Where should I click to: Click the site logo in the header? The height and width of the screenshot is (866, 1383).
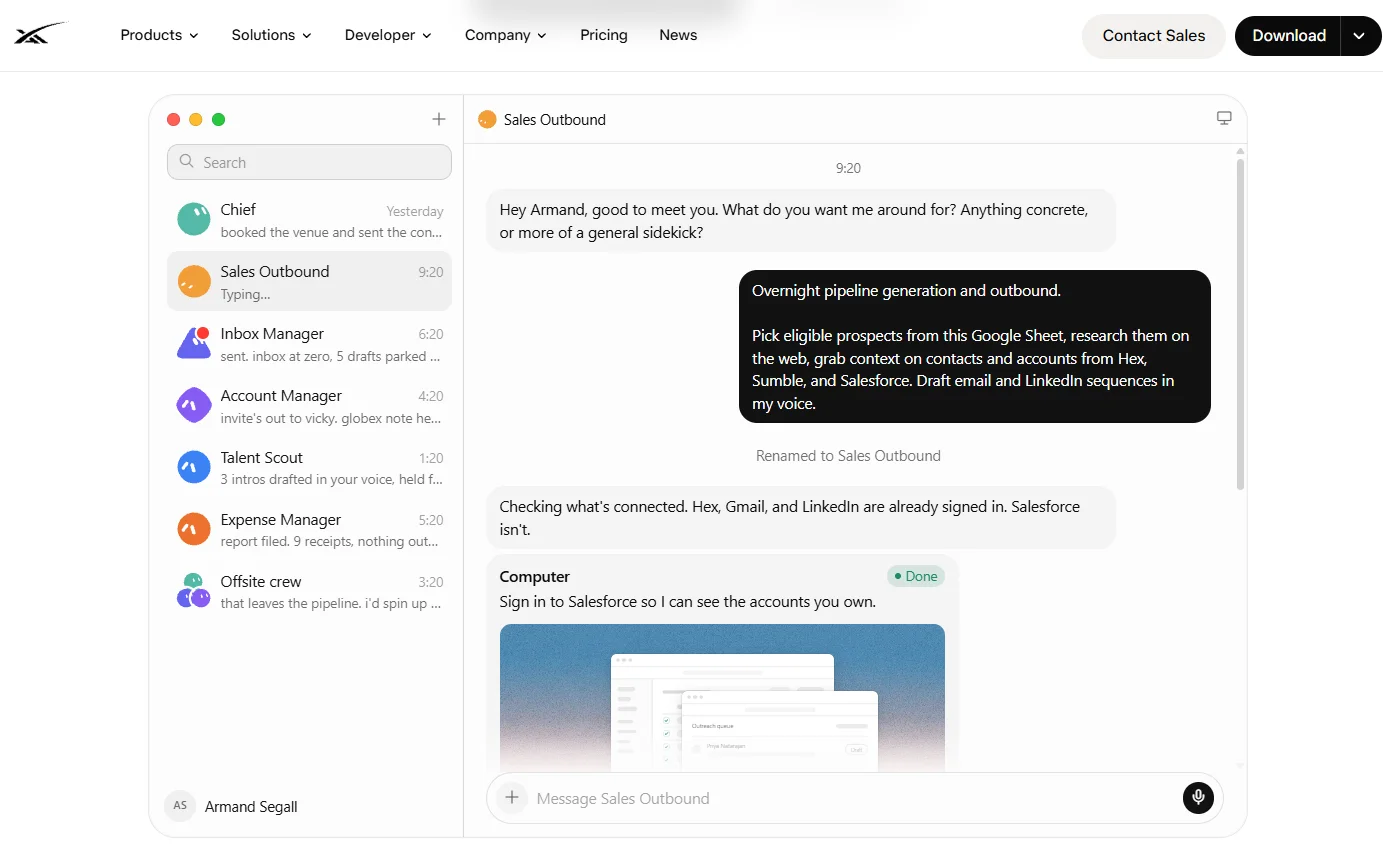[39, 35]
